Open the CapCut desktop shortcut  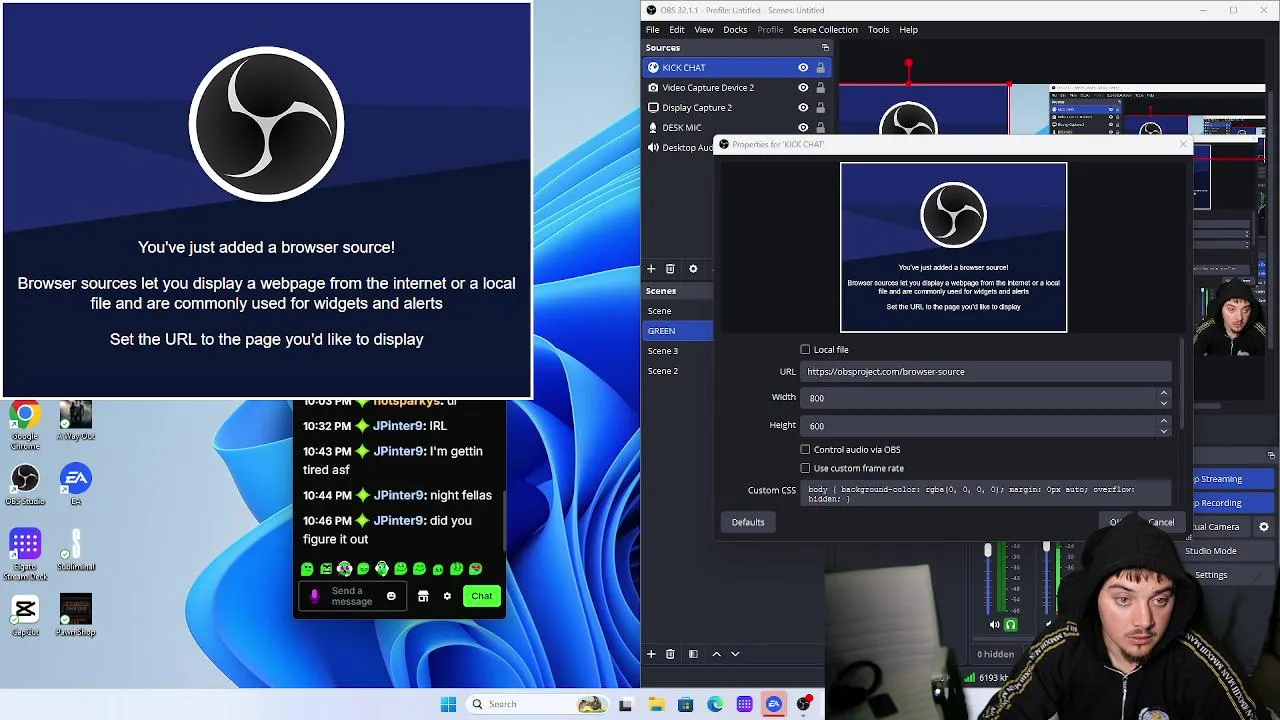tap(25, 615)
